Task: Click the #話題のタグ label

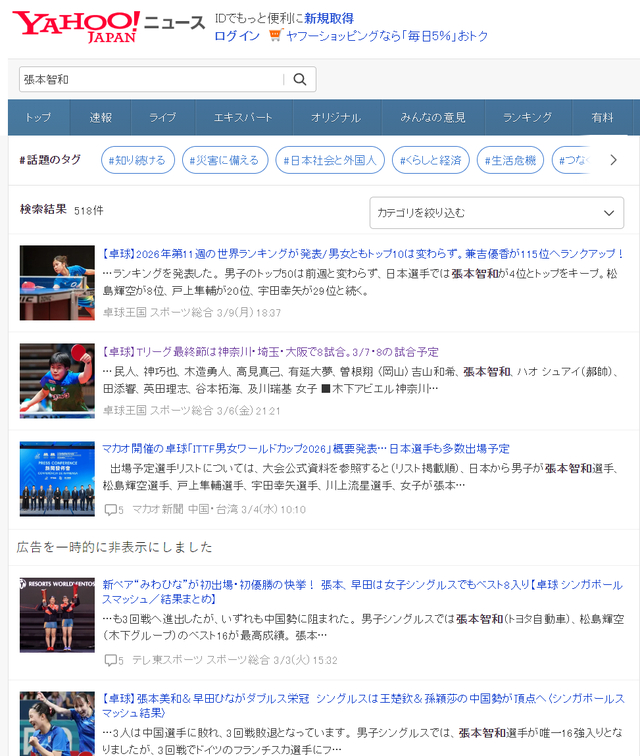Action: [x=50, y=160]
